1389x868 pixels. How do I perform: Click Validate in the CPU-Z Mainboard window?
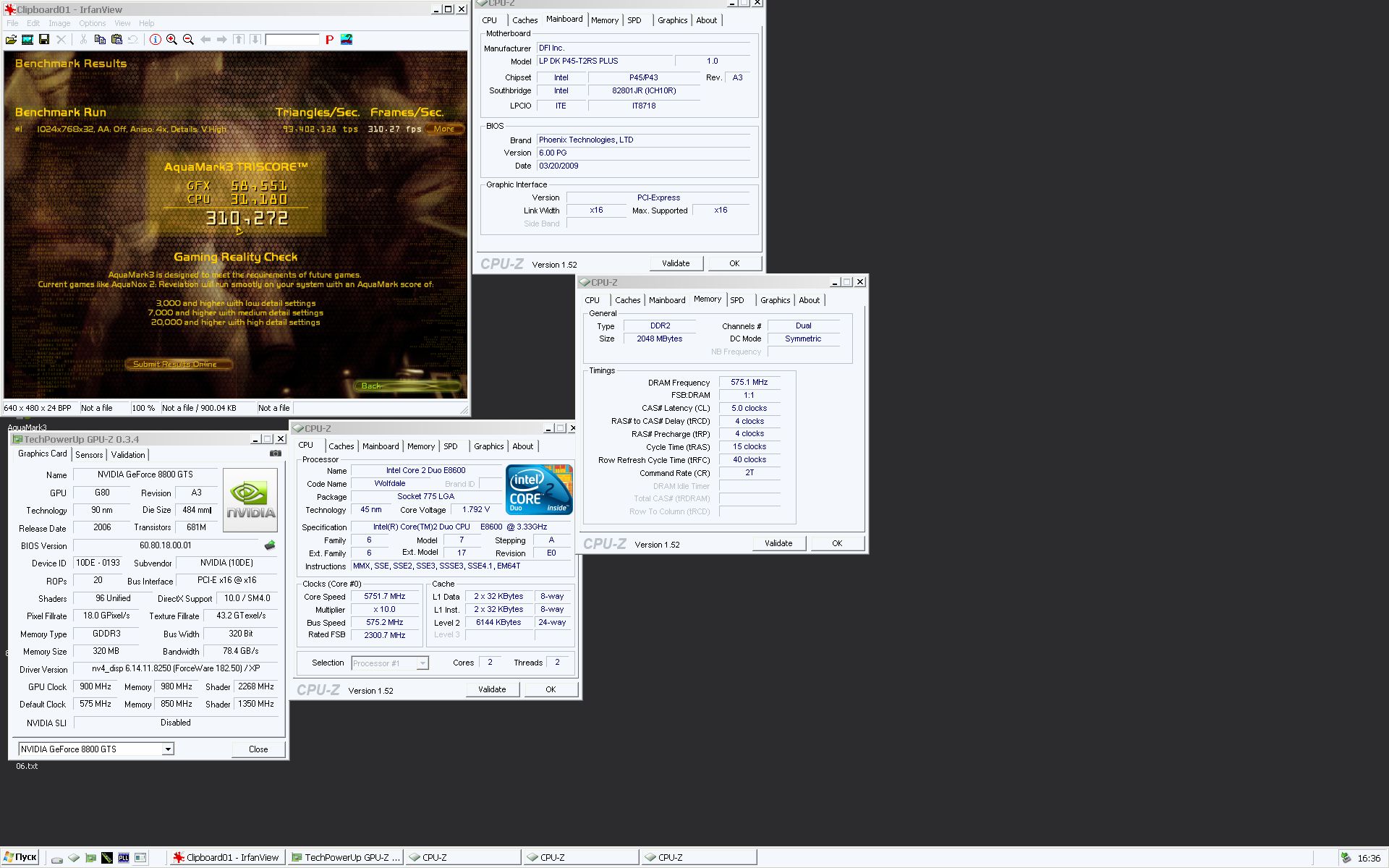(676, 263)
